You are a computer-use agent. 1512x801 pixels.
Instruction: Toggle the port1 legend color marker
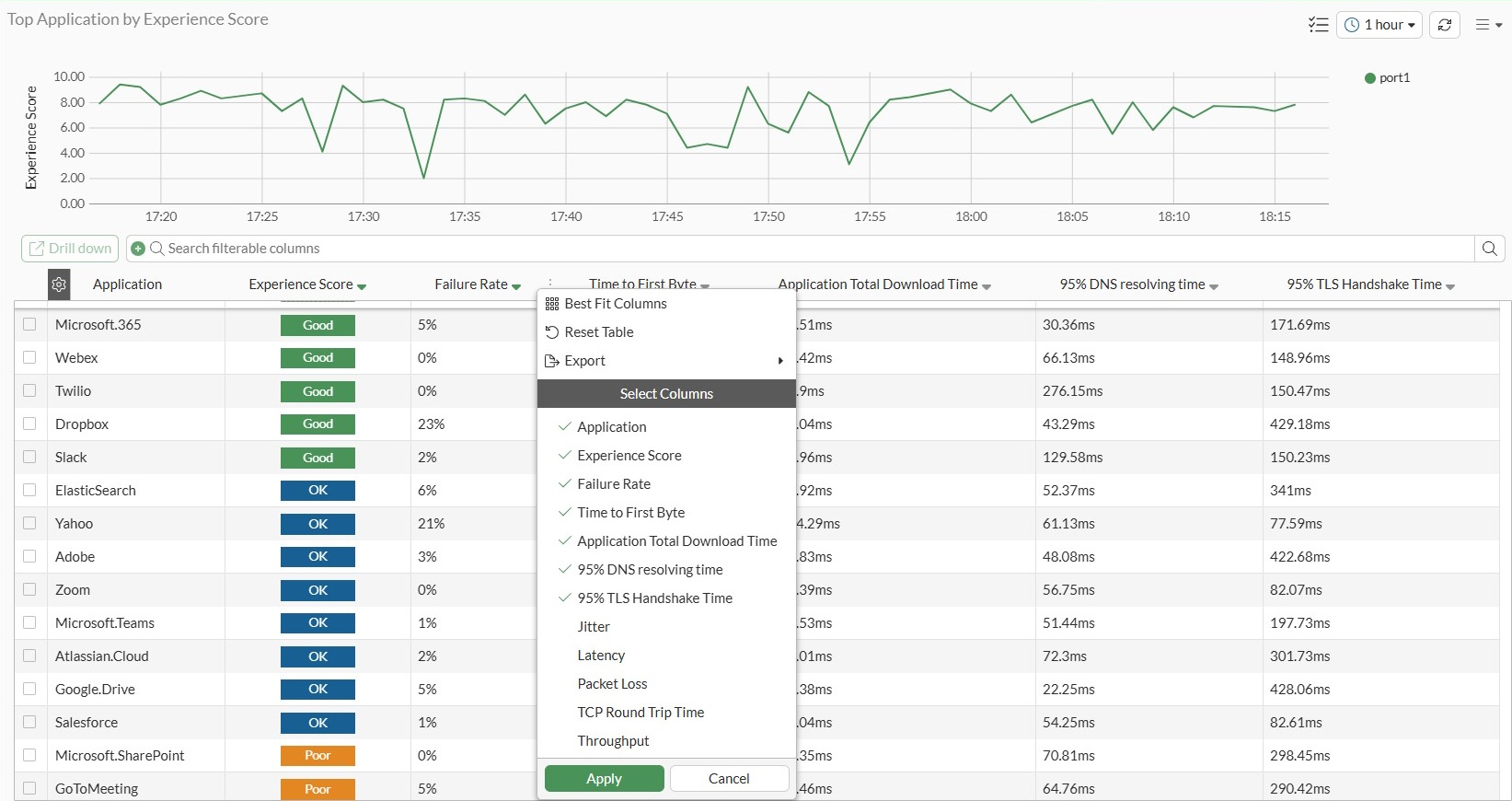point(1369,78)
